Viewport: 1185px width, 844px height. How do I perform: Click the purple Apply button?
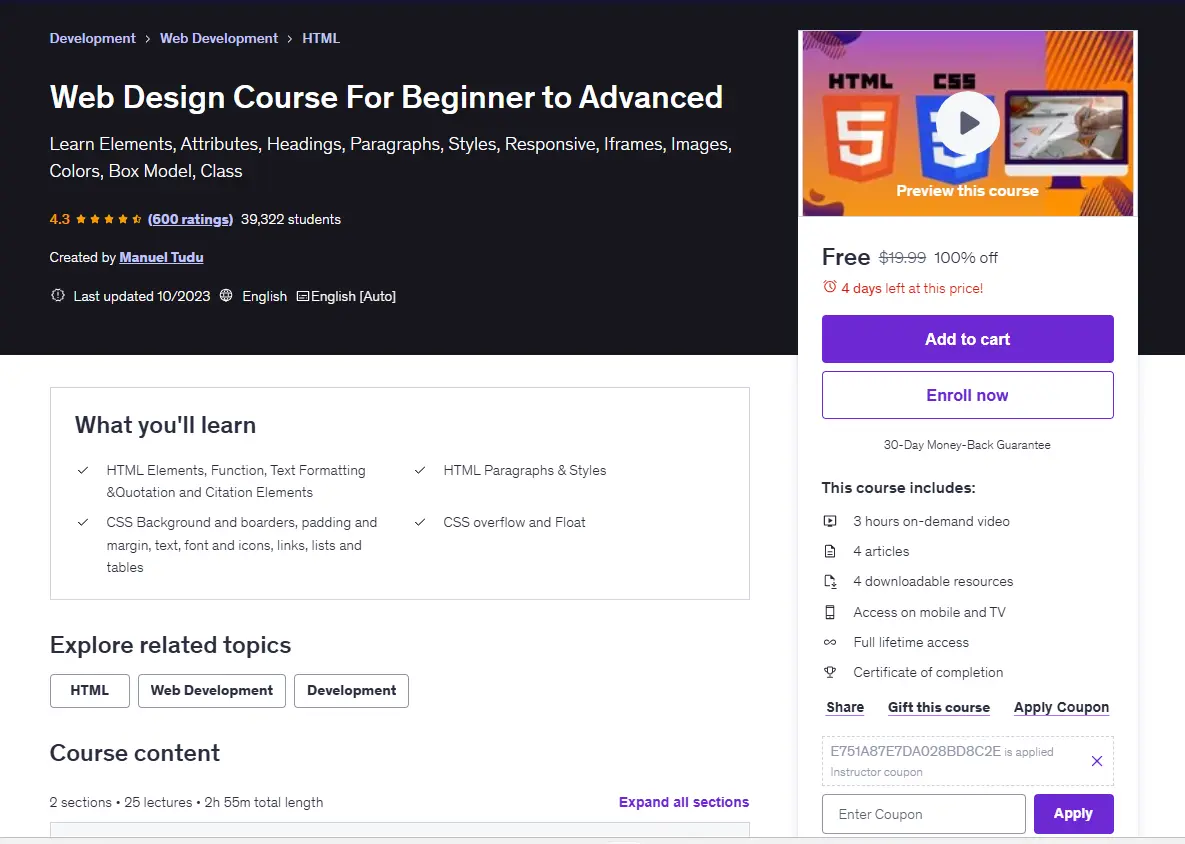1073,814
